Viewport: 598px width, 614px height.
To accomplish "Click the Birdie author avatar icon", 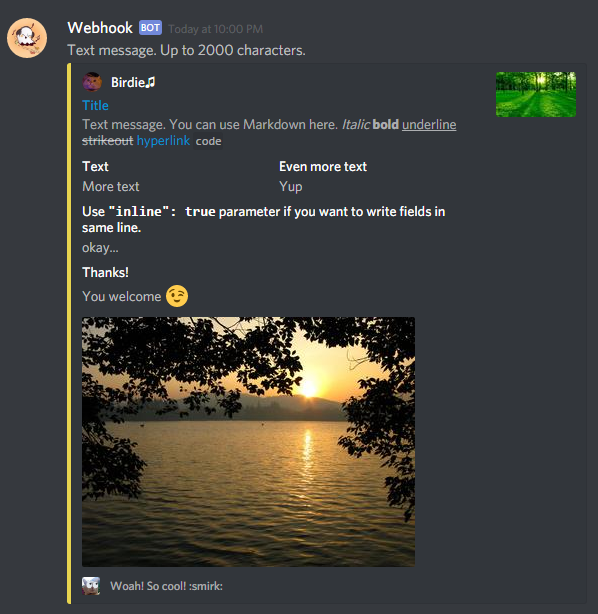I will tap(92, 82).
